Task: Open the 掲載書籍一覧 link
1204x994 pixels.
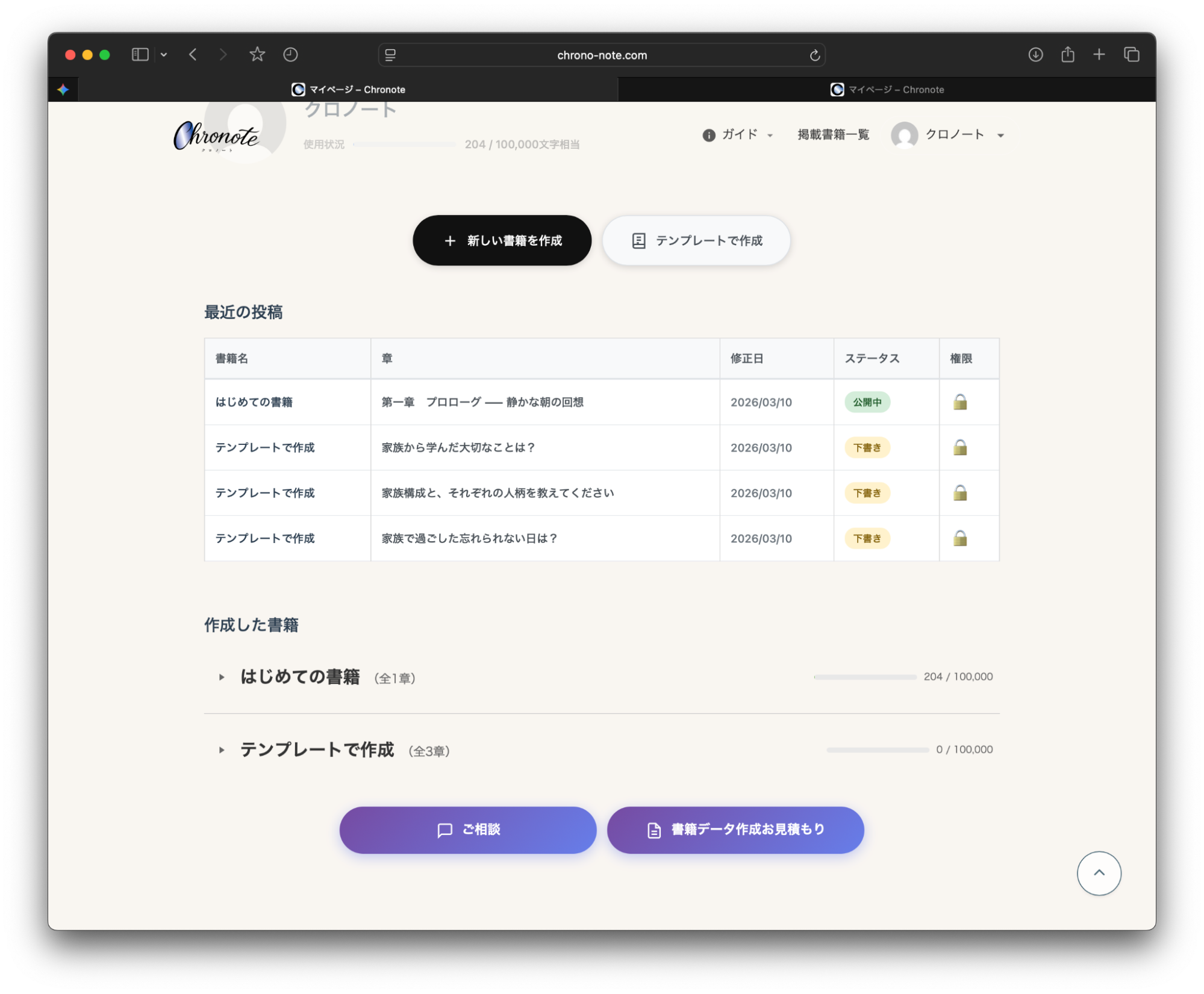Action: click(x=833, y=135)
